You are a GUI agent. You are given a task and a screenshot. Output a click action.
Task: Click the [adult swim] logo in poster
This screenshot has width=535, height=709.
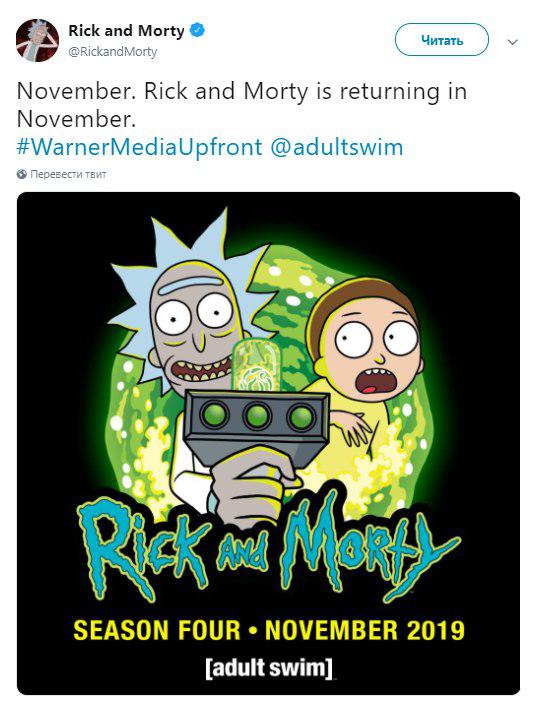269,668
